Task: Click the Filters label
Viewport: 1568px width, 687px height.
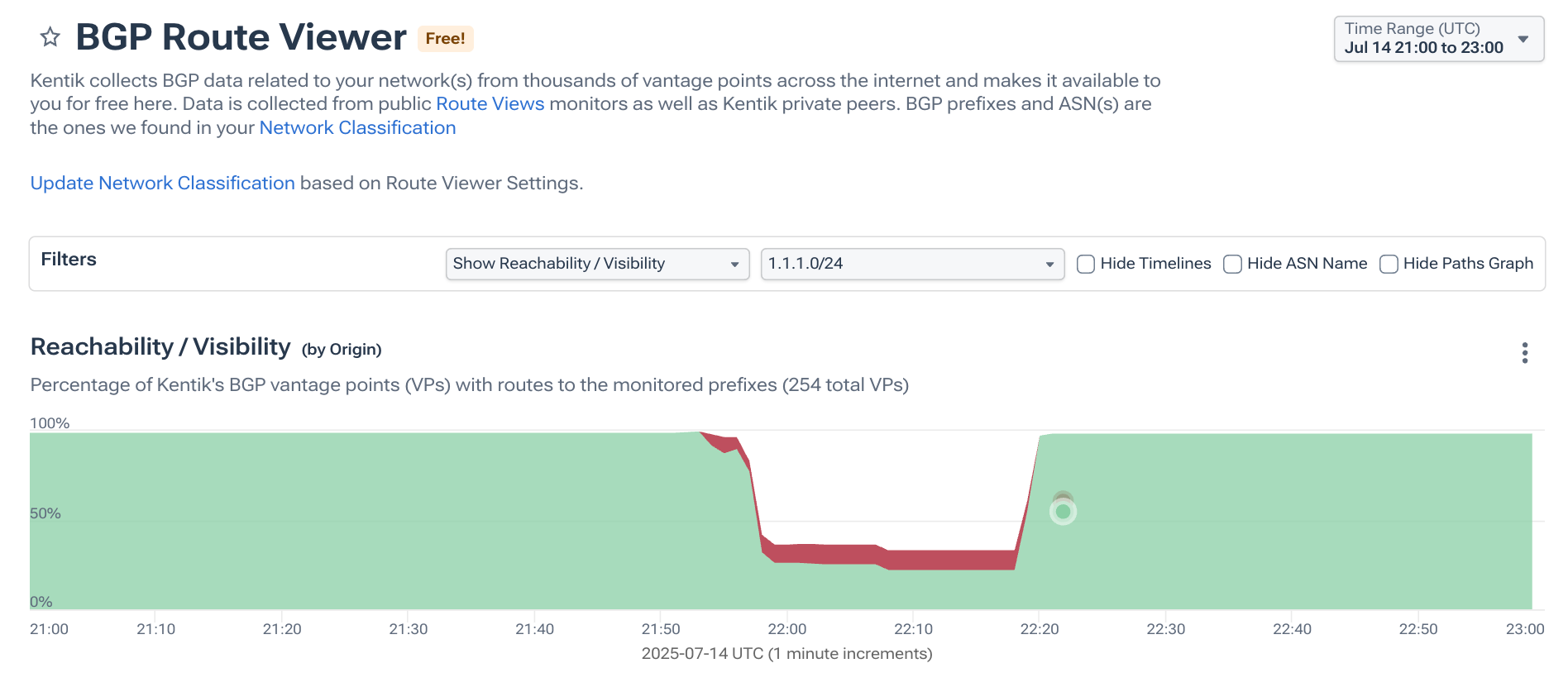Action: pyautogui.click(x=69, y=260)
